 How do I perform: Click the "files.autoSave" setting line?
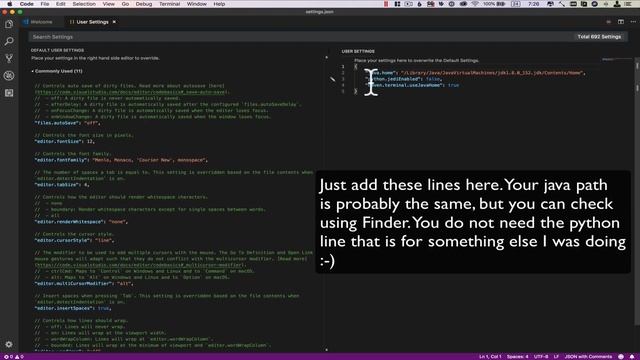click(x=67, y=123)
